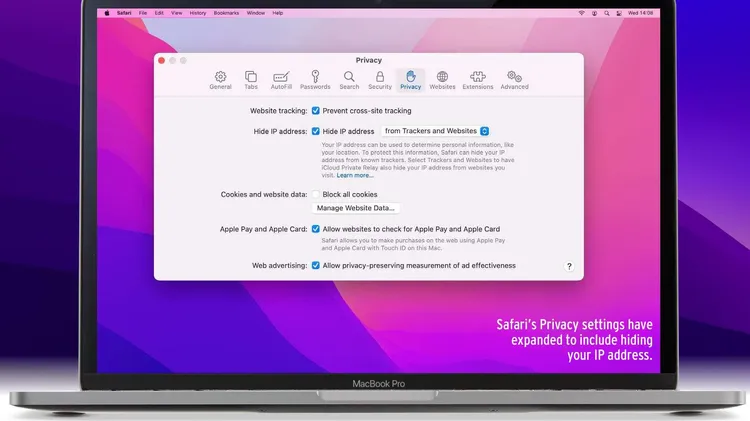Open the Passwords preferences pane
The image size is (750, 421).
point(315,80)
